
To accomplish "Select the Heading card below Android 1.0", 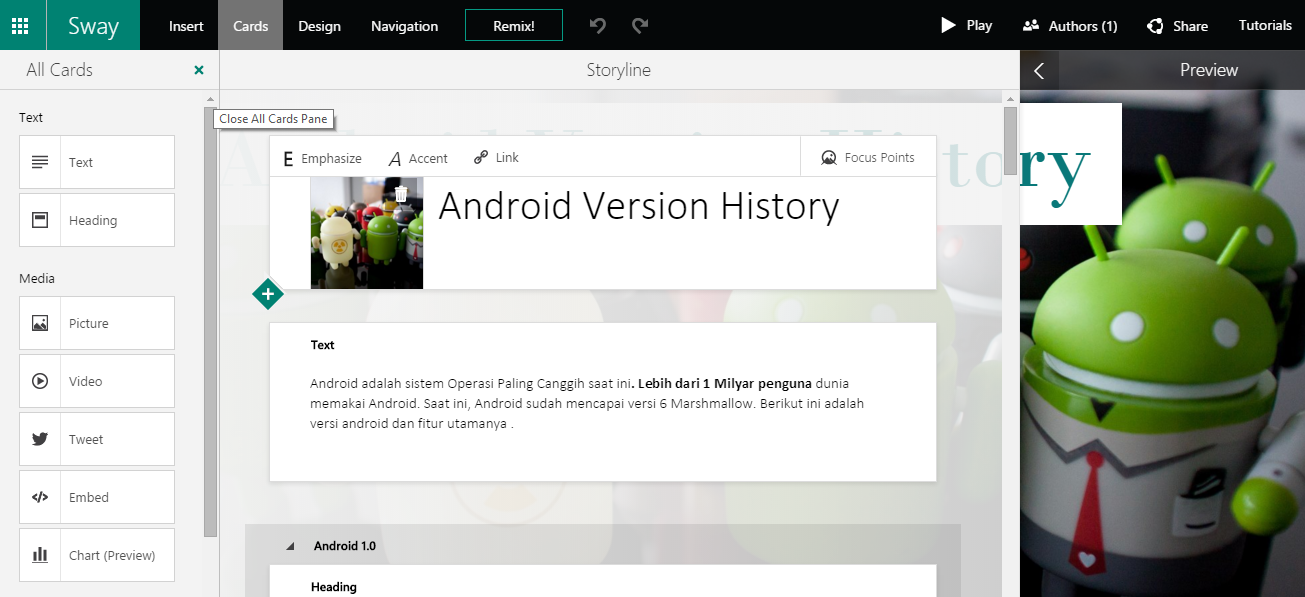I will [603, 581].
